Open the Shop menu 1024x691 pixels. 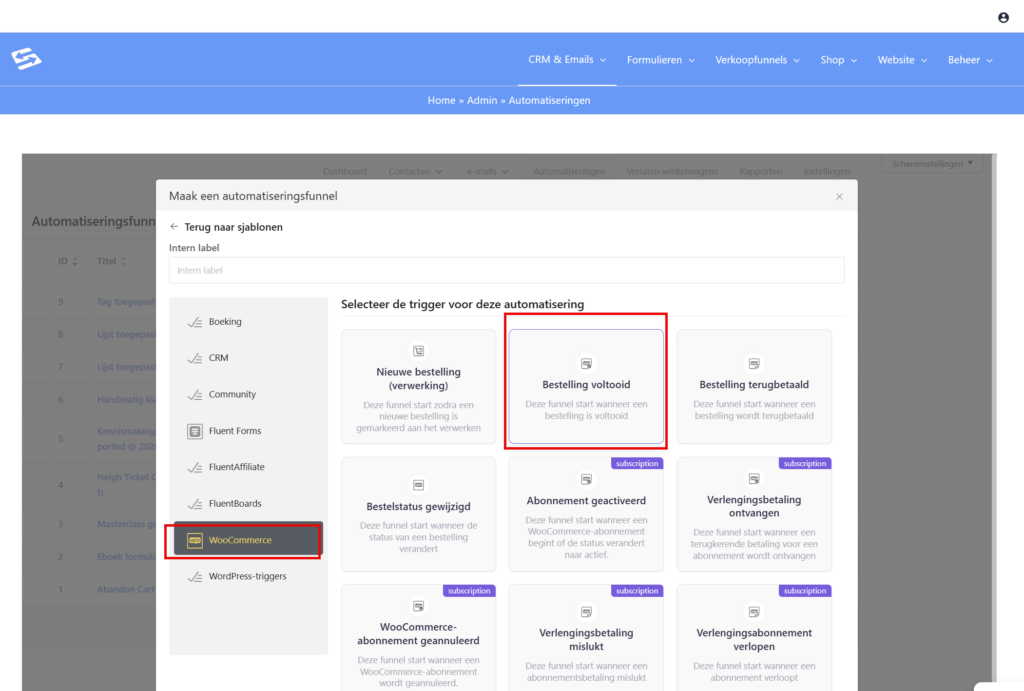pos(838,60)
